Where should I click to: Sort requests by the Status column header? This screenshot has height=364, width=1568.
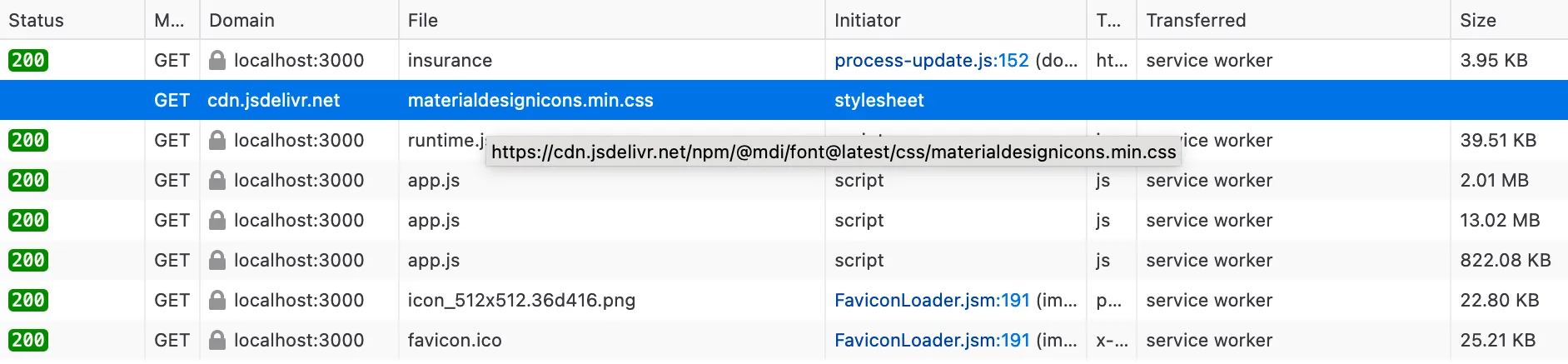(x=37, y=20)
